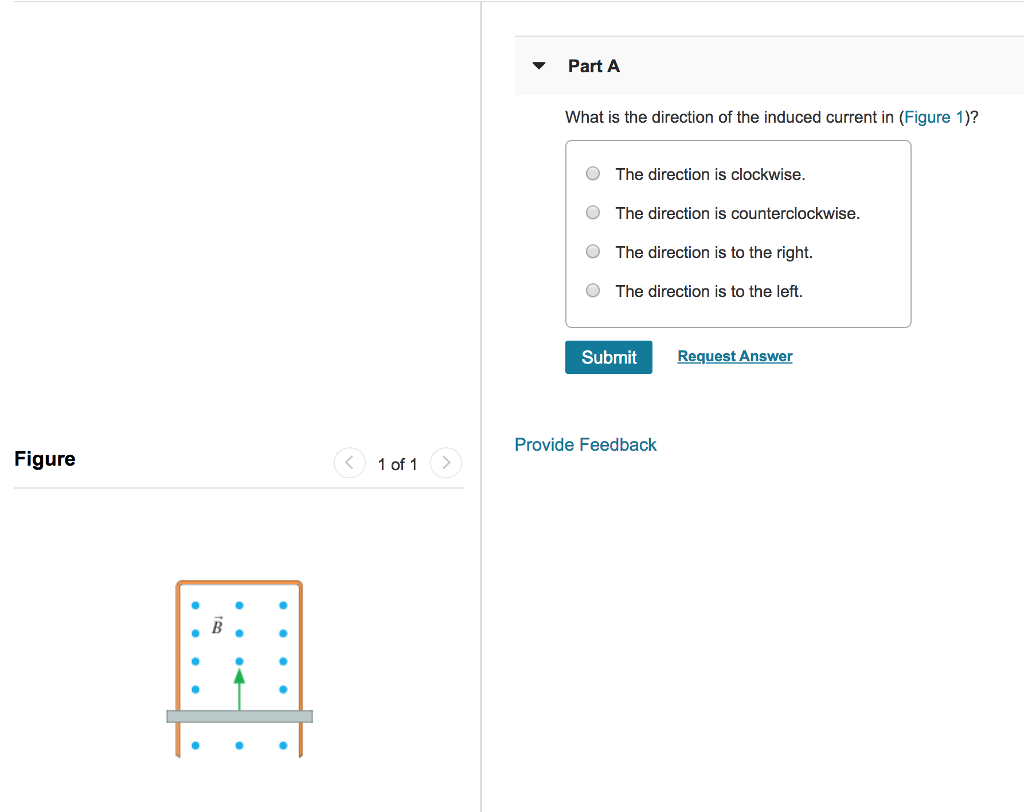Open Provide Feedback

(x=585, y=444)
